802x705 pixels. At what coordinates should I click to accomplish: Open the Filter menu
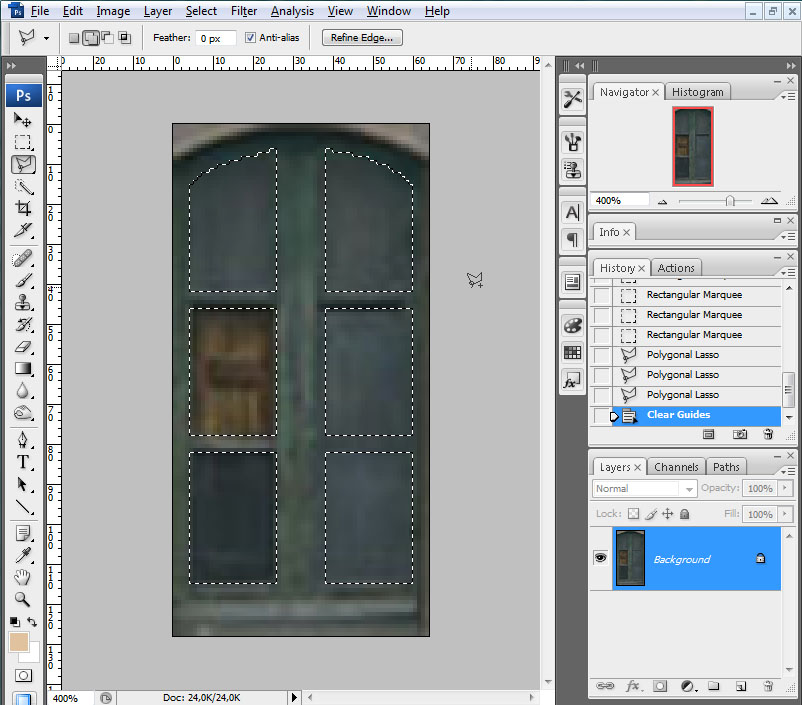click(x=244, y=11)
